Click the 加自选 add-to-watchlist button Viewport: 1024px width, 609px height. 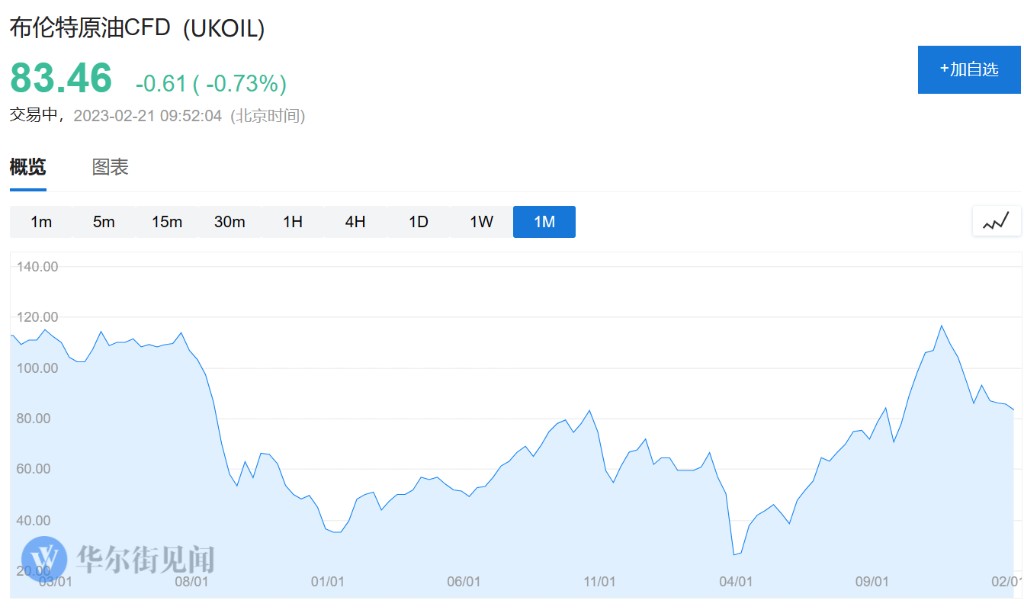coord(969,69)
